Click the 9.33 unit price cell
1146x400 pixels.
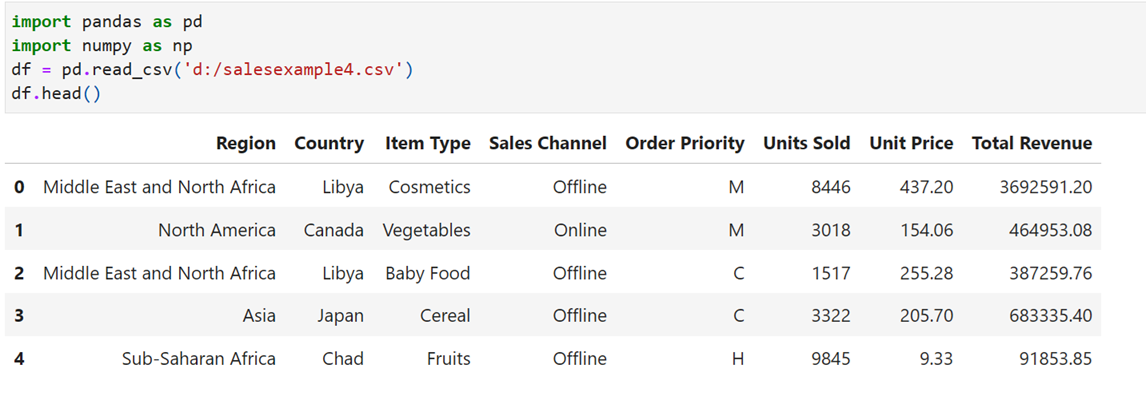click(x=936, y=359)
